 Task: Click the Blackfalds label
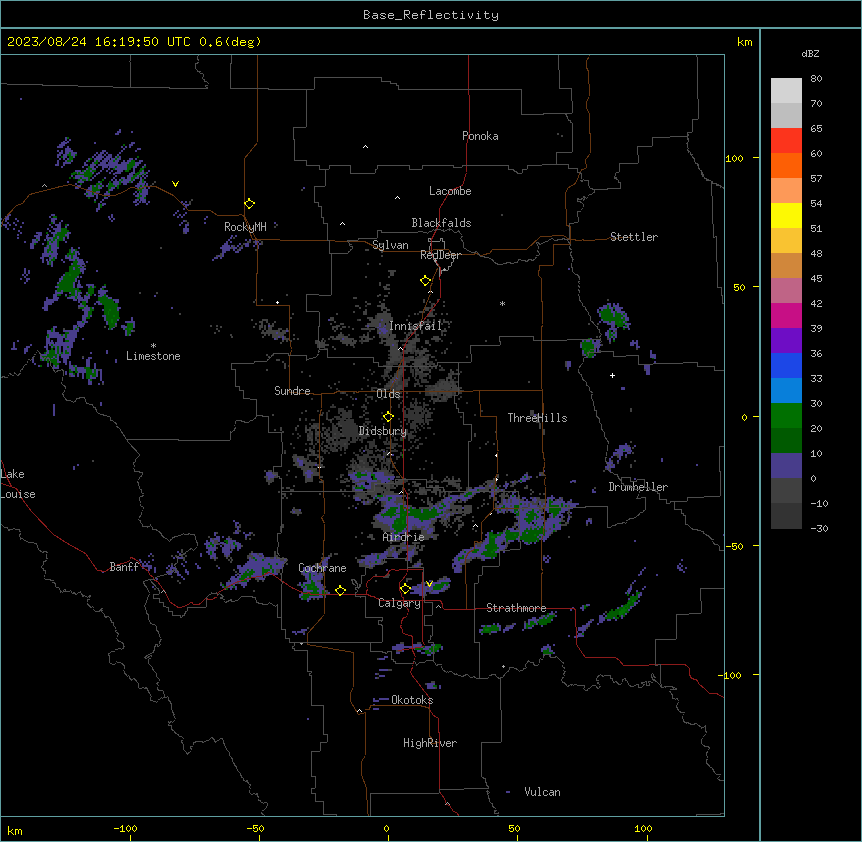(x=441, y=223)
